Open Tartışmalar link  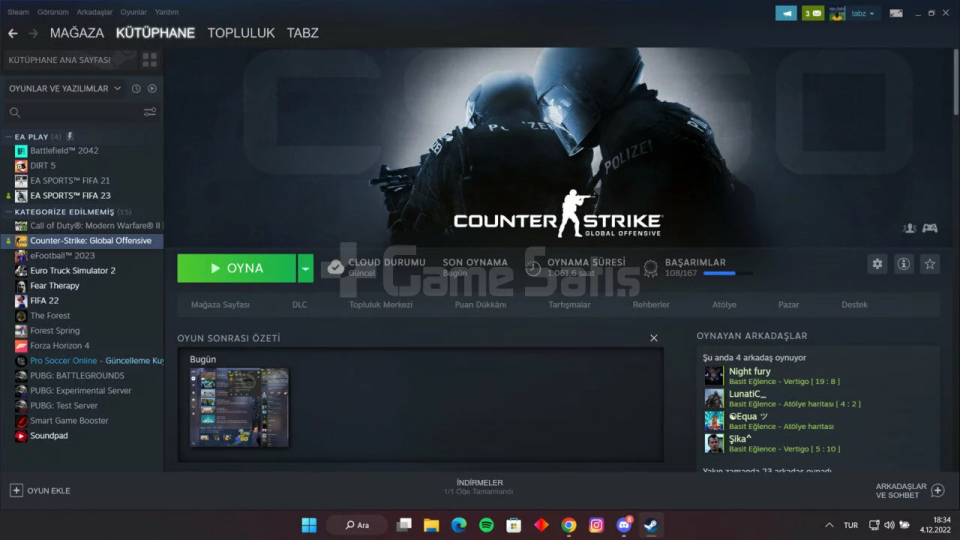pos(569,305)
